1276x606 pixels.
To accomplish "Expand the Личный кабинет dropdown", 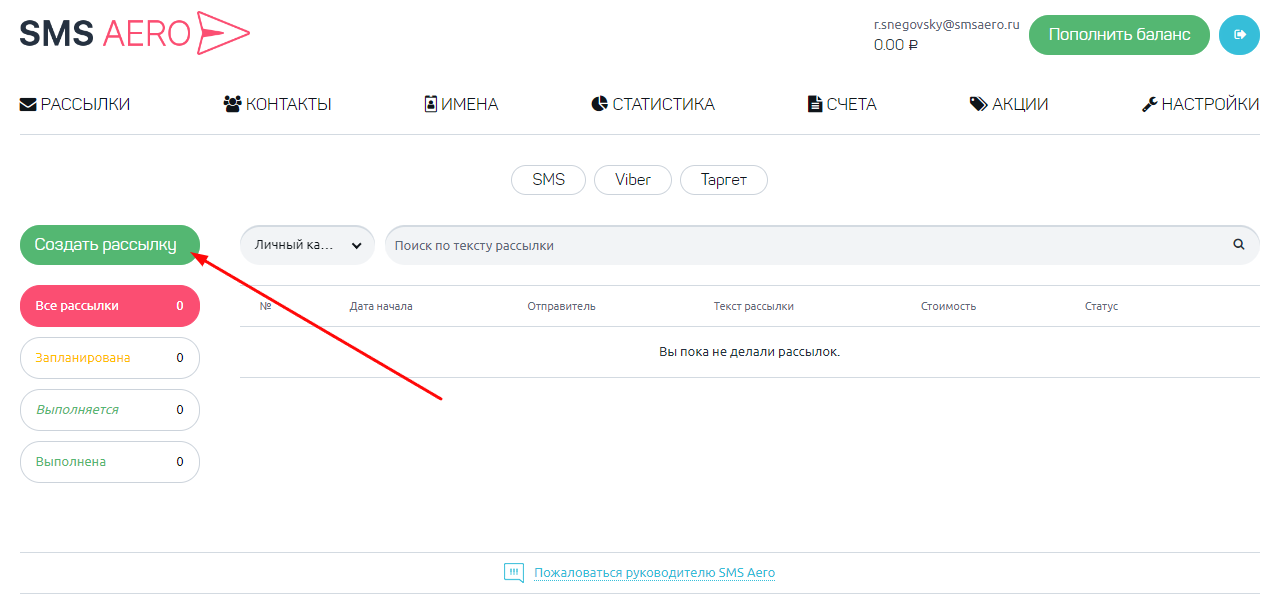I will point(307,245).
